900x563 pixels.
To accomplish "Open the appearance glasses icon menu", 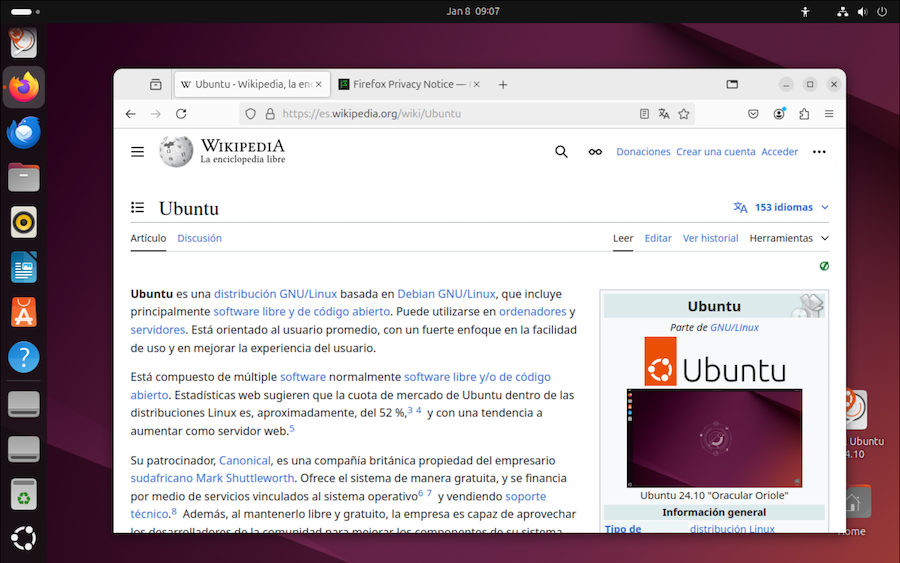I will [595, 152].
